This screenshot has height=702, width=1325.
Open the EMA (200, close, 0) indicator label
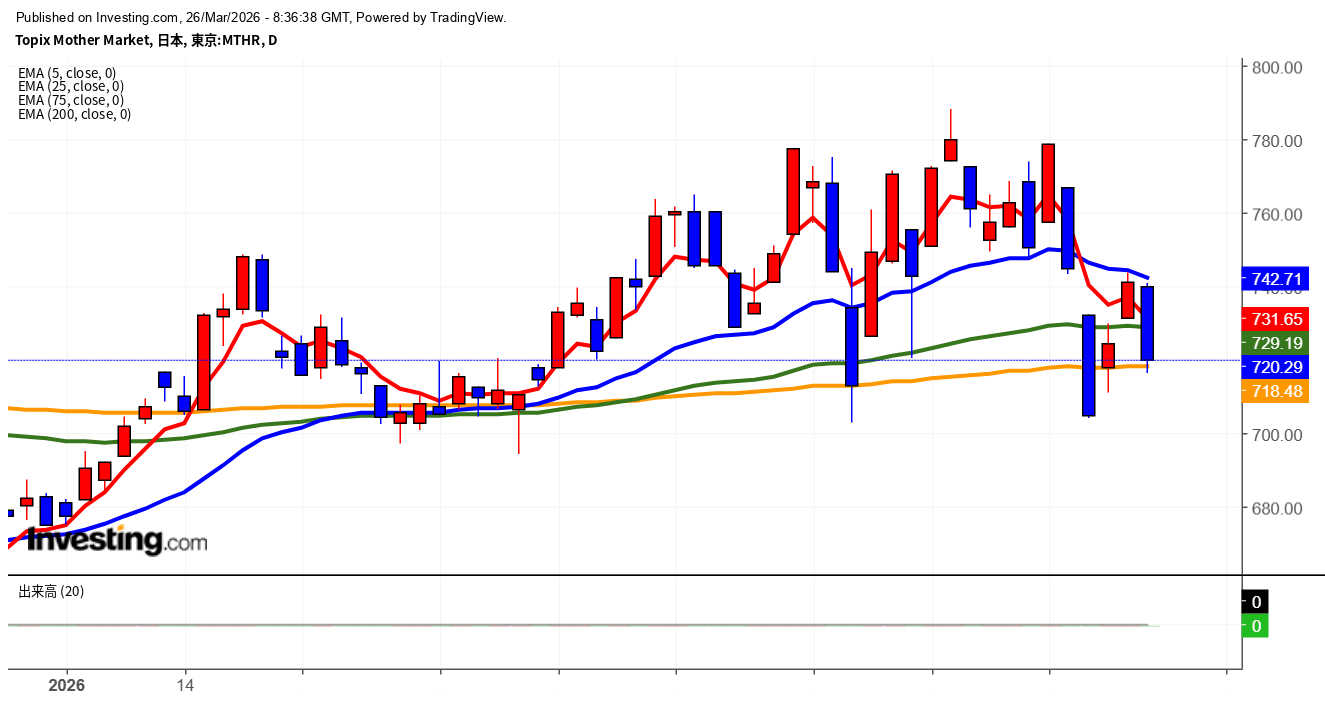[x=74, y=114]
